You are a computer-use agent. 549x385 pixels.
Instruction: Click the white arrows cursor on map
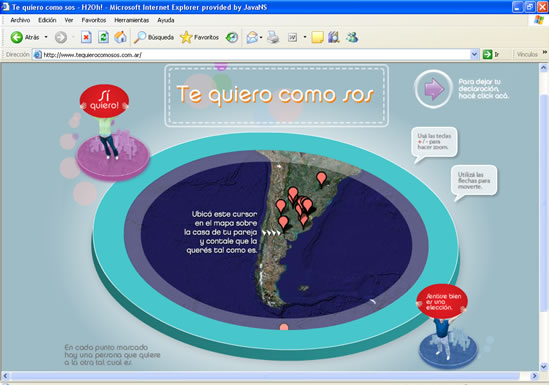[x=272, y=232]
